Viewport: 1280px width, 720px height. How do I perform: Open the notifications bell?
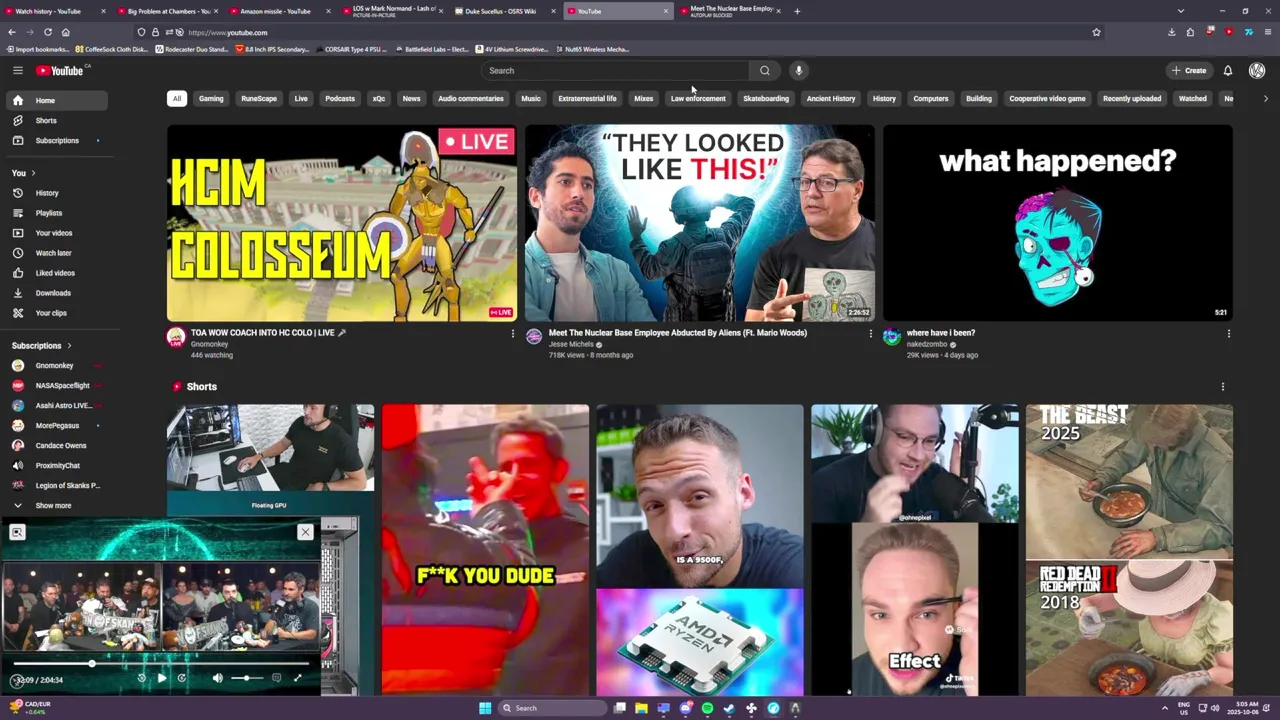click(1228, 70)
